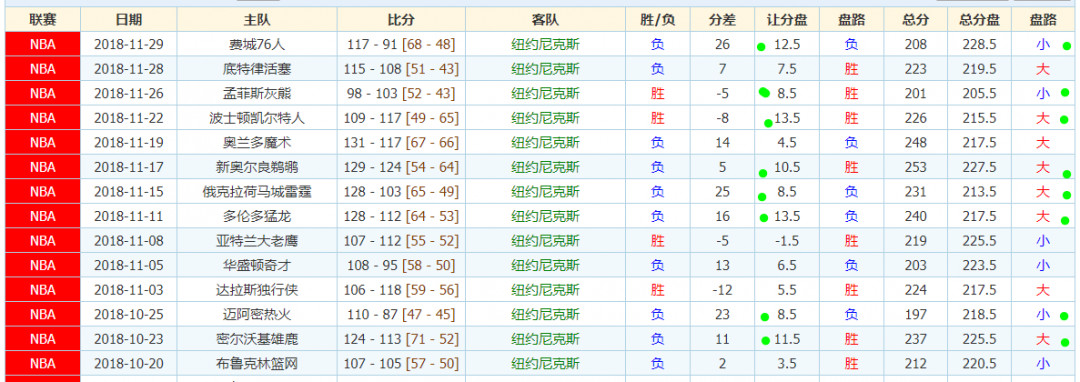Screen dimensions: 1080x382
Task: Click green dot beside 10.5 handicap on 2018-11-17
Action: pos(762,173)
